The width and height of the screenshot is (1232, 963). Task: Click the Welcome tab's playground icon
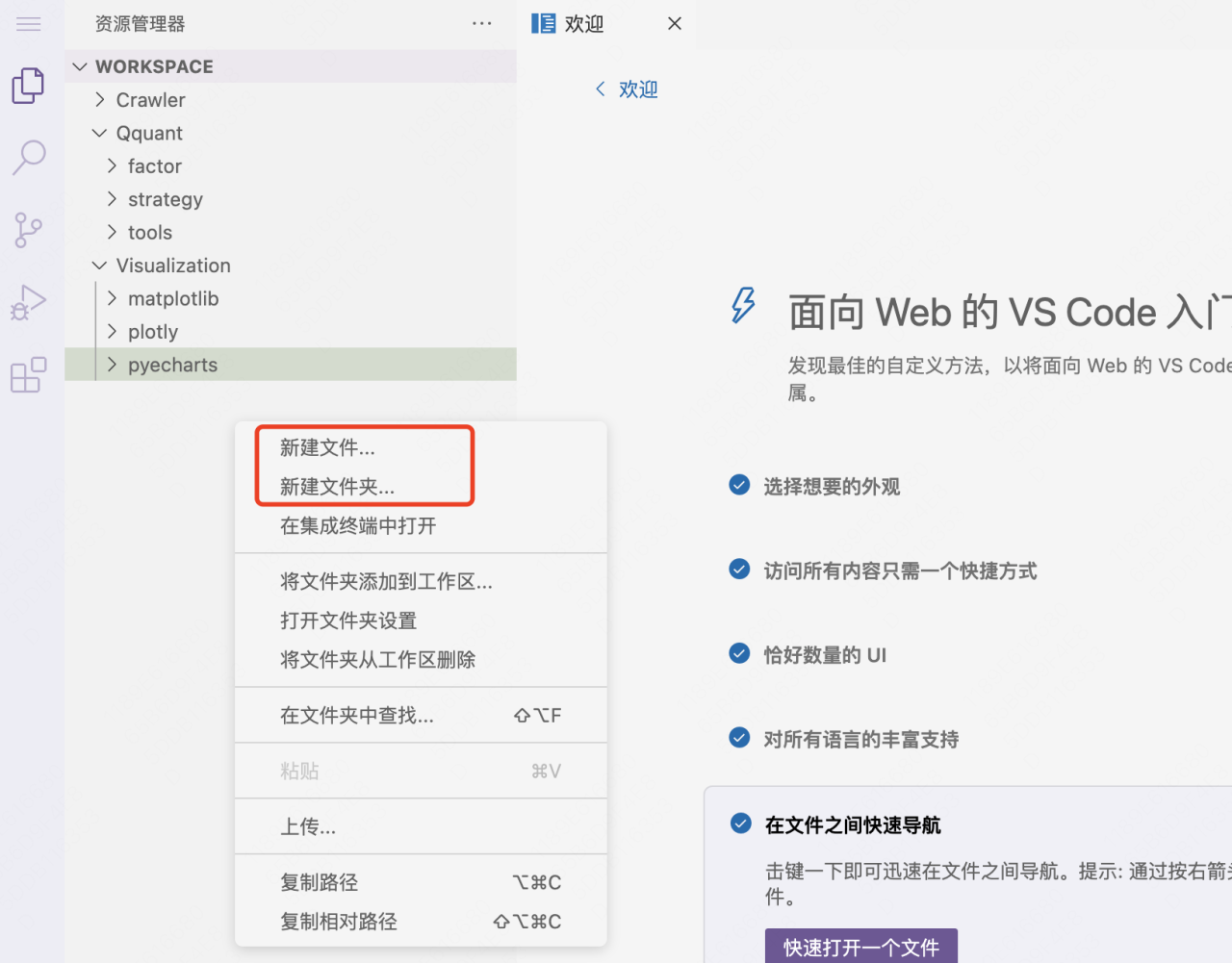tap(542, 23)
